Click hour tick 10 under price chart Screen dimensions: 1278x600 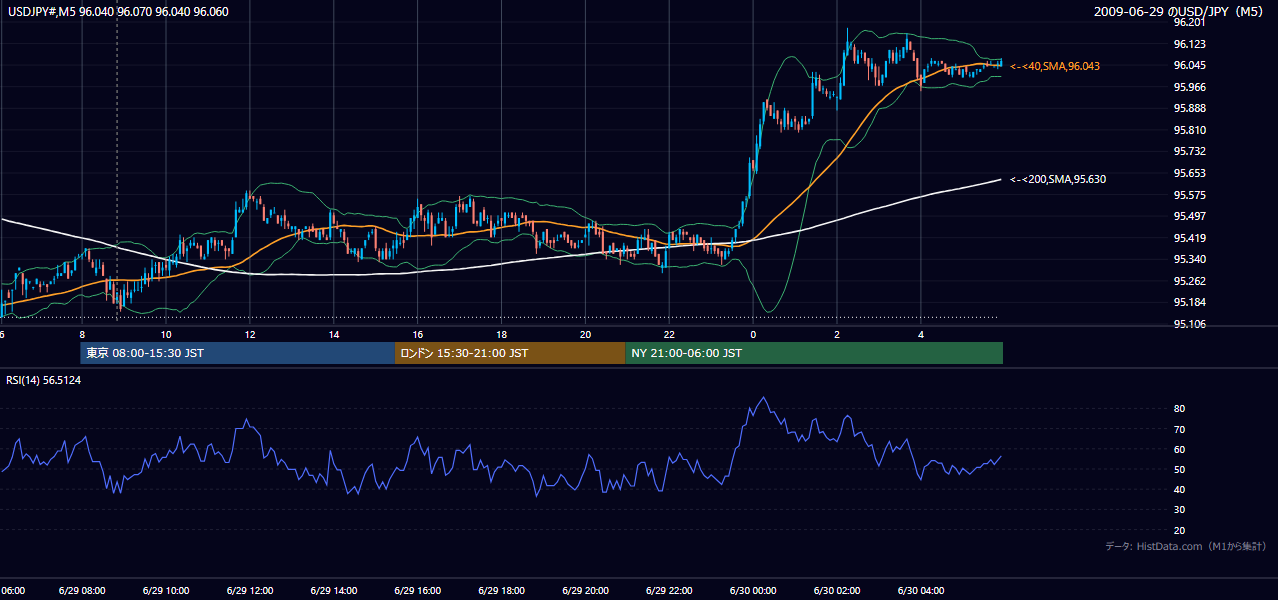point(165,334)
